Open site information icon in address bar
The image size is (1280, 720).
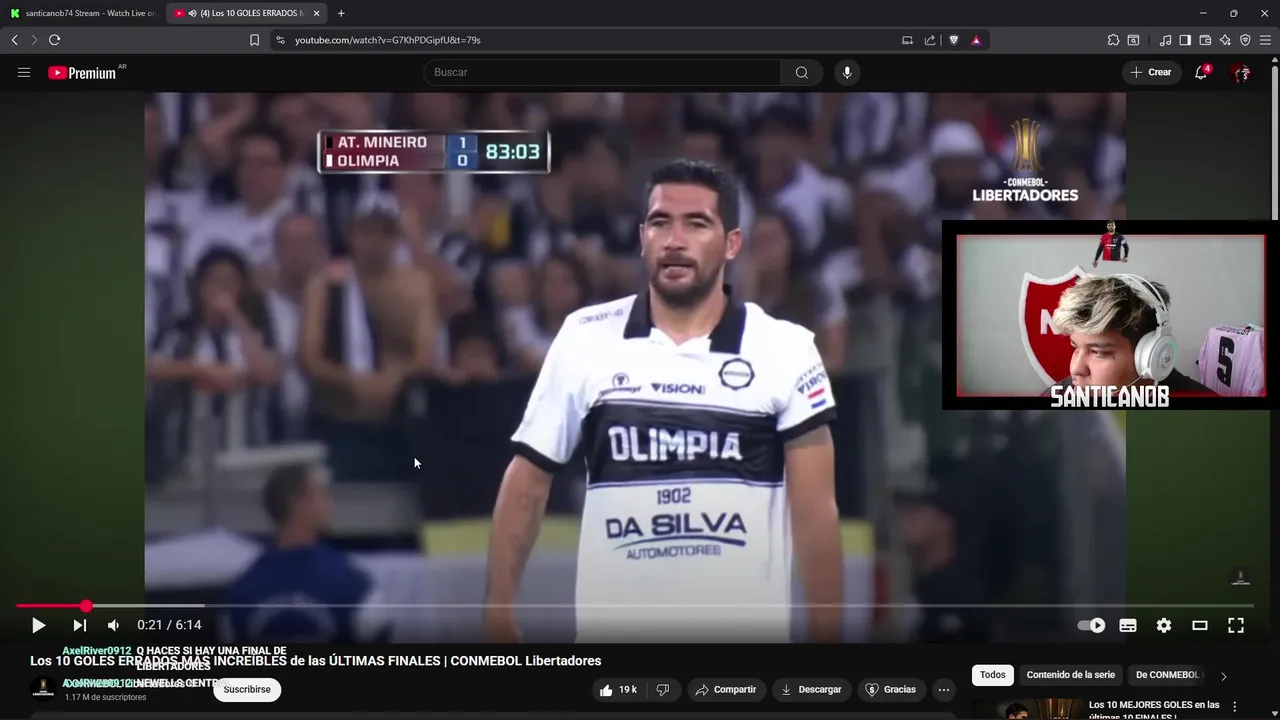coord(280,40)
